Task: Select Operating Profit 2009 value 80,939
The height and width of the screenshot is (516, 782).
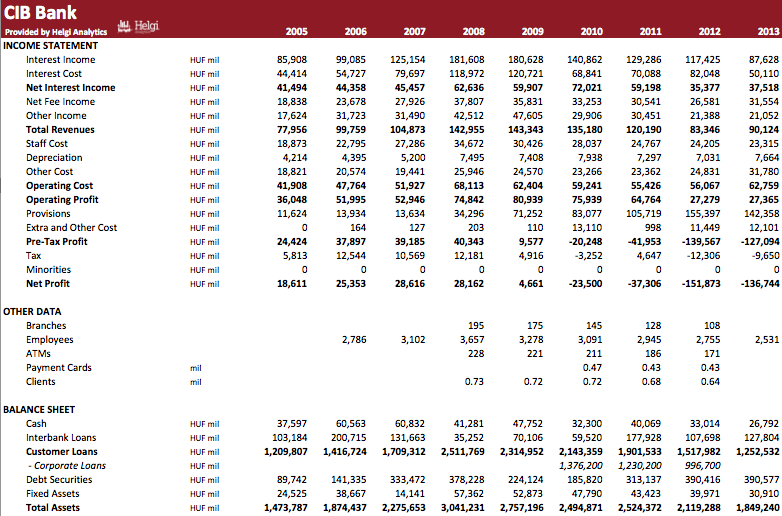Action: [528, 199]
